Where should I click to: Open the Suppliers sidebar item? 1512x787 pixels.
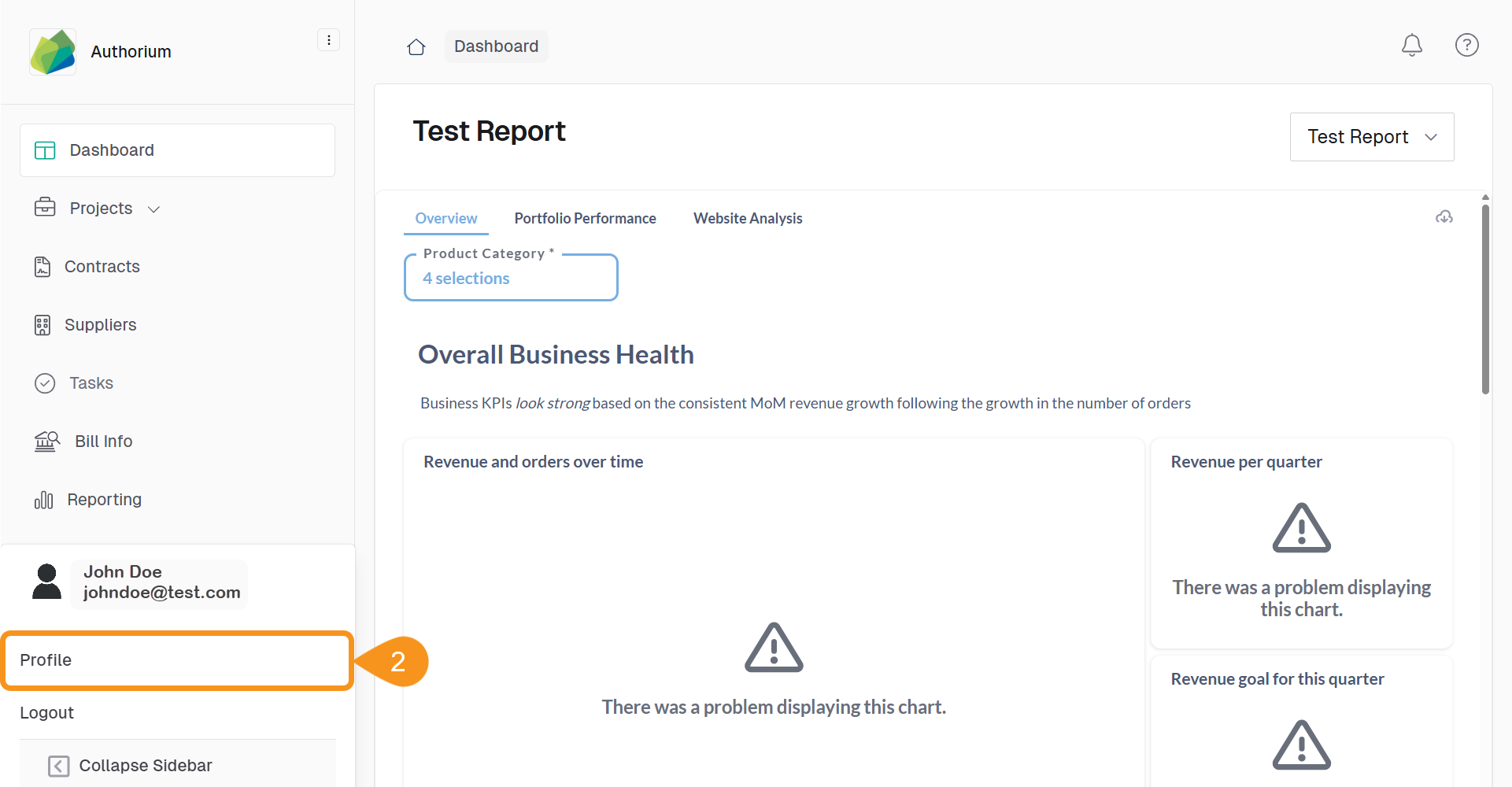point(100,325)
